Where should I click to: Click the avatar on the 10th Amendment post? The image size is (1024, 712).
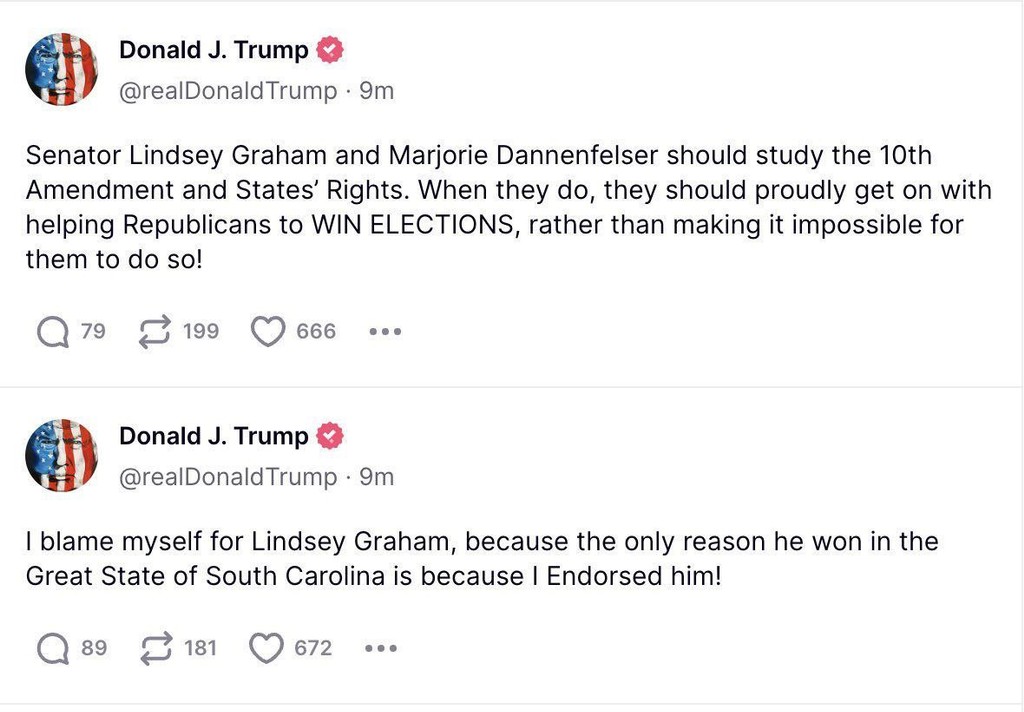click(x=61, y=69)
